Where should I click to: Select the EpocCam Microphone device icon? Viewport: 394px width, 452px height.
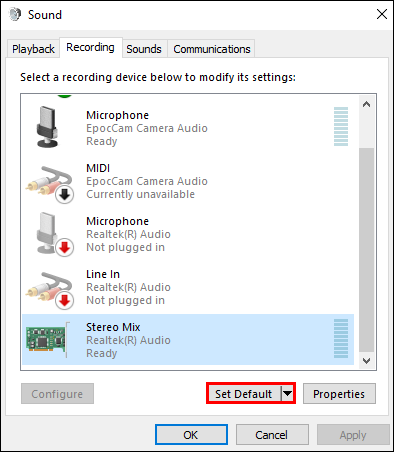pos(47,127)
